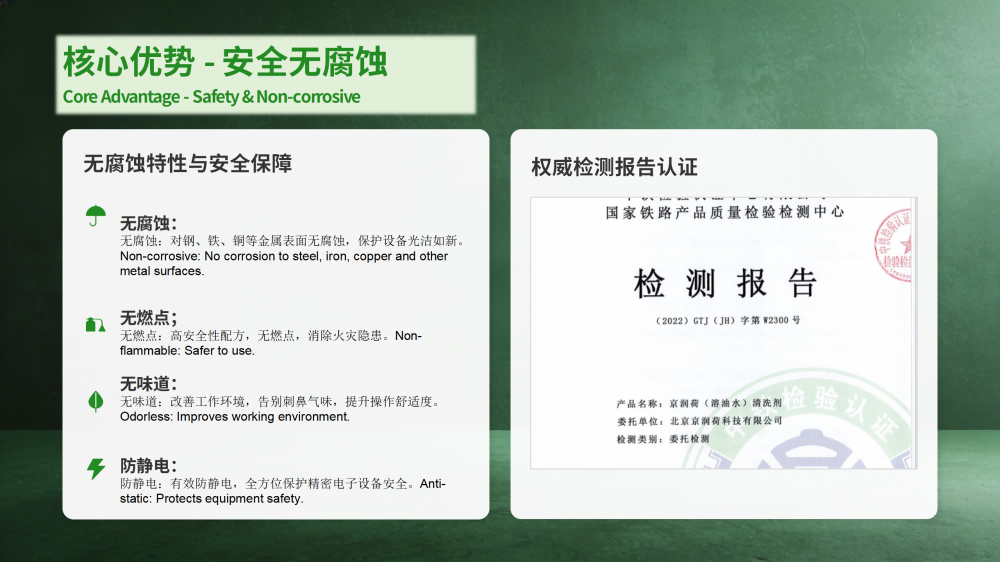The image size is (1000, 562).
Task: Click heading 权威检测报告认证
Action: point(614,166)
